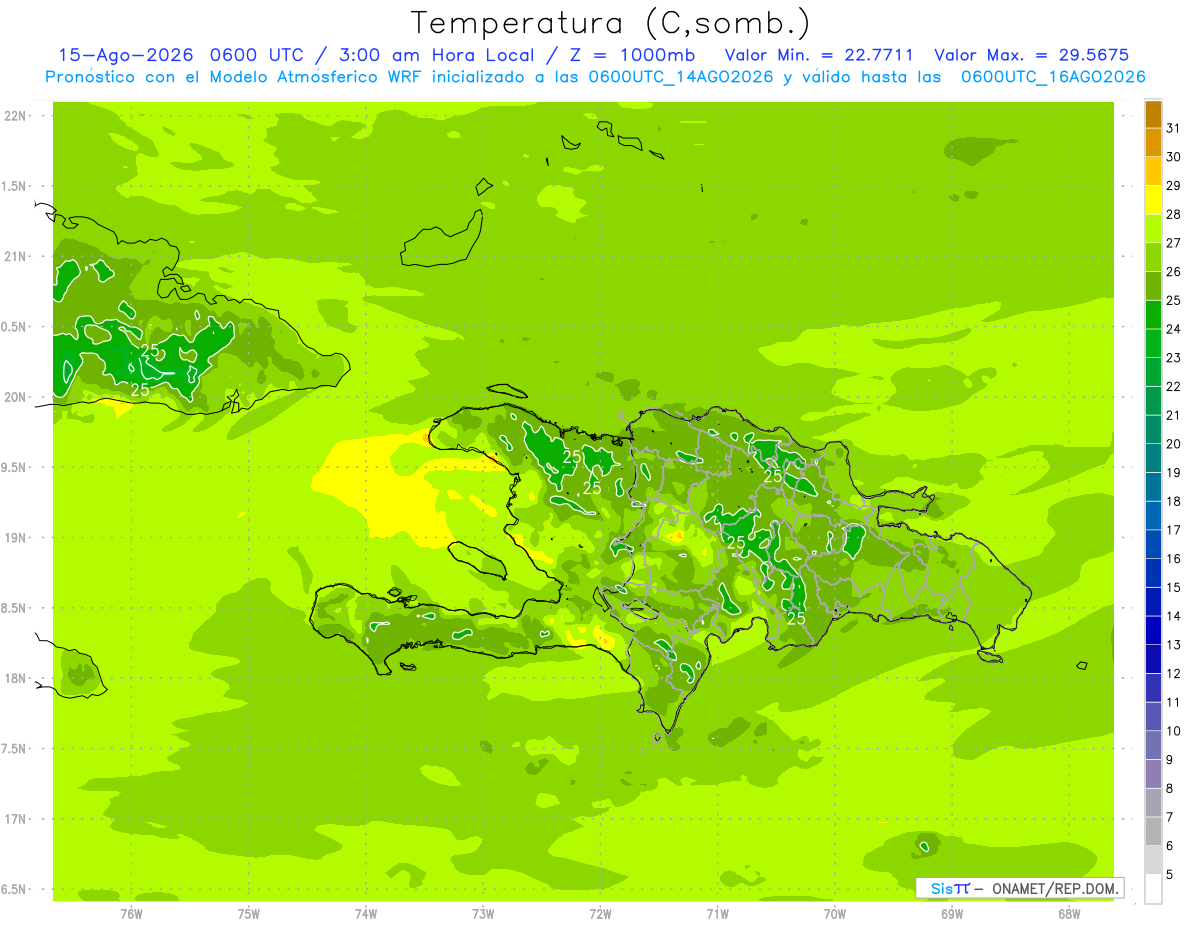Click the blue "SisTT" logo text
This screenshot has height=927, width=1200.
[949, 888]
